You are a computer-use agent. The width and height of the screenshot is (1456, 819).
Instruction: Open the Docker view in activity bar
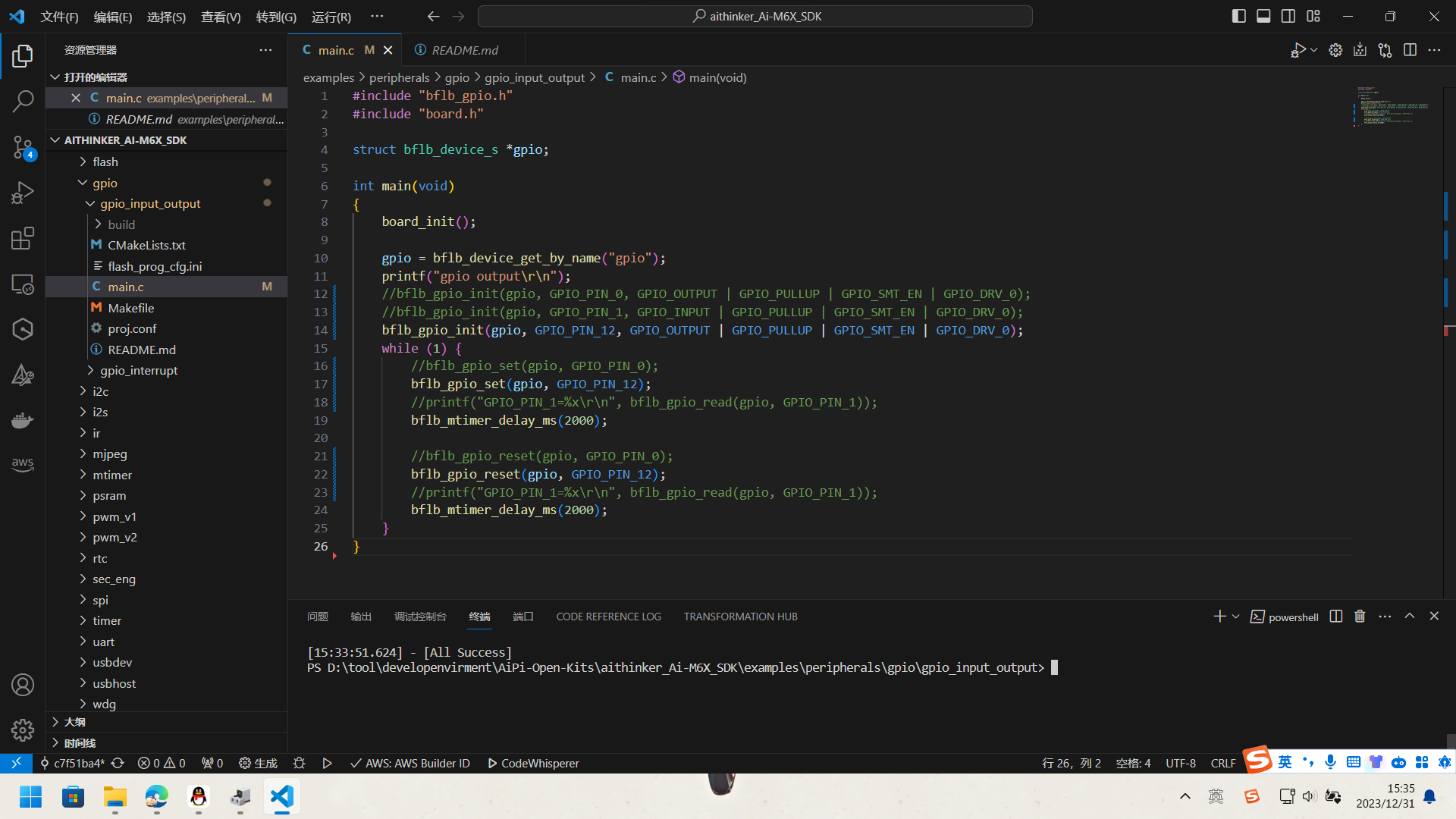(x=23, y=420)
